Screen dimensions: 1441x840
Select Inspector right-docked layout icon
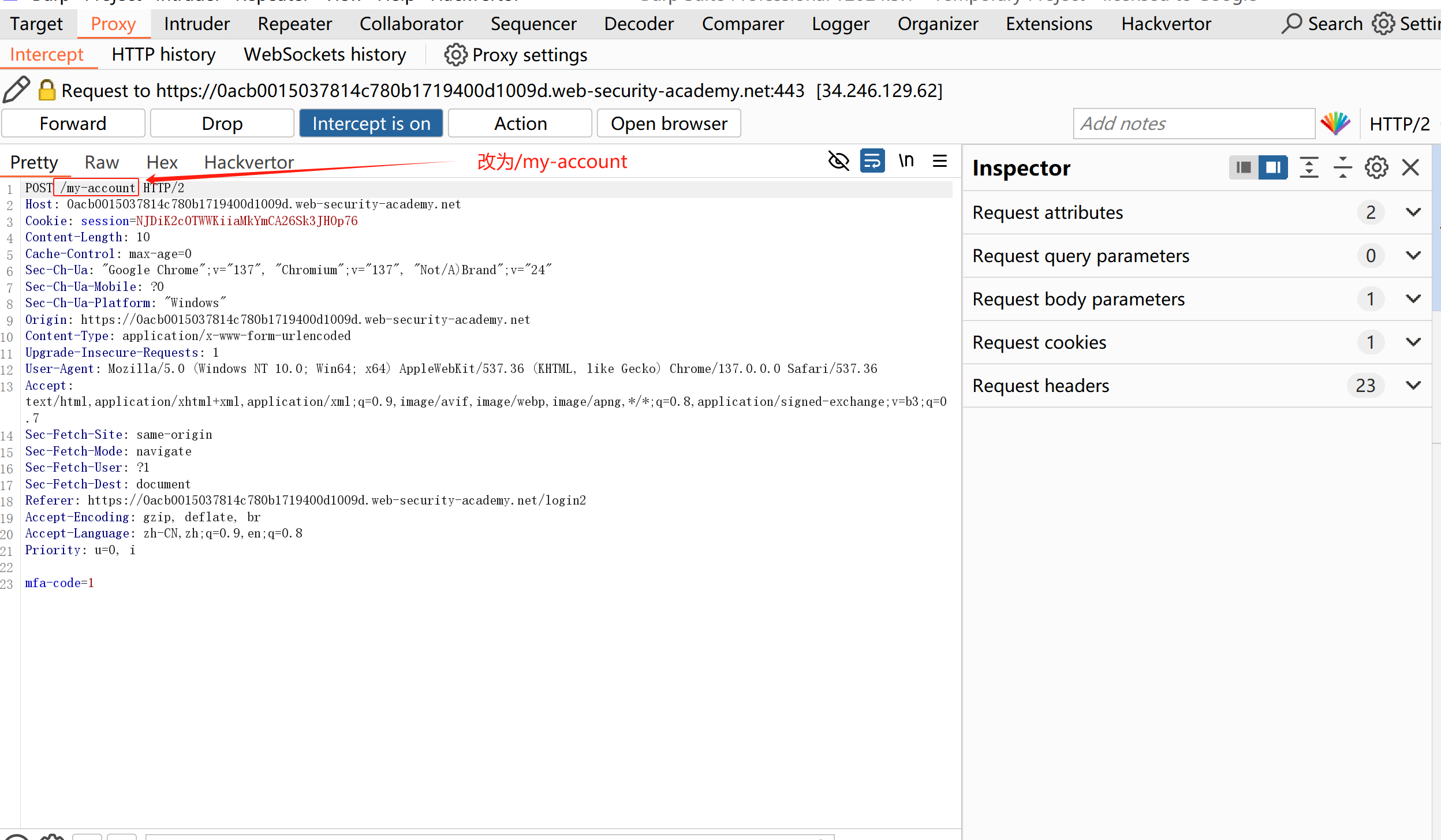pyautogui.click(x=1273, y=167)
